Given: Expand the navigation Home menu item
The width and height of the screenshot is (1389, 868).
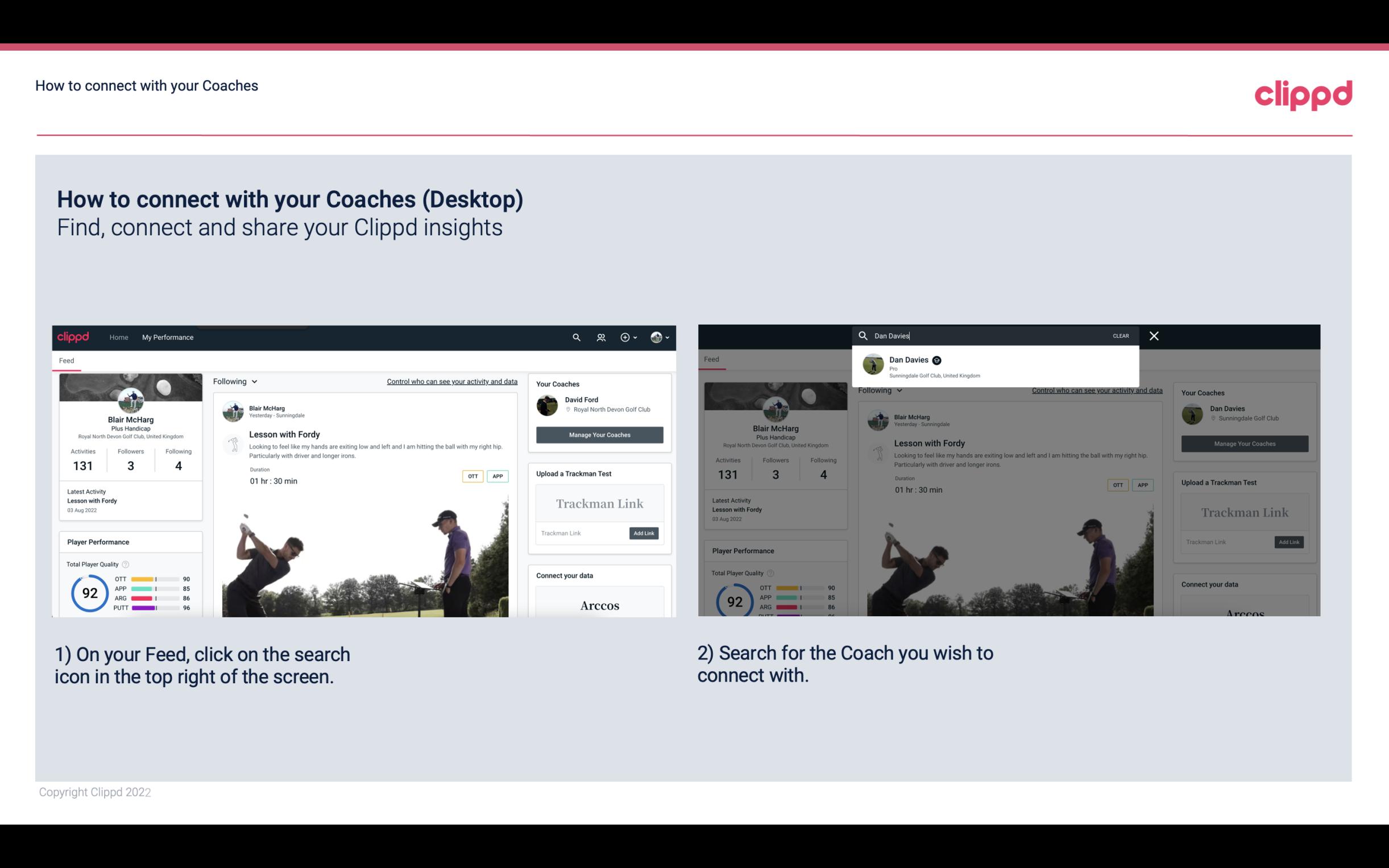Looking at the screenshot, I should coord(119,337).
